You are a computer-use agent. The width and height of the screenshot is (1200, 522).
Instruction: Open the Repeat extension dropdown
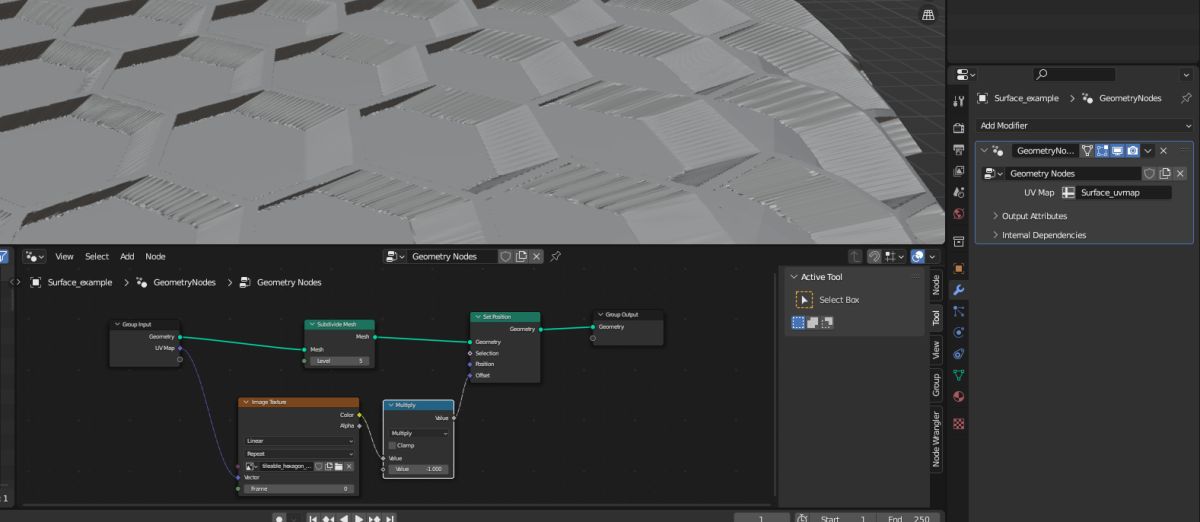pos(299,453)
